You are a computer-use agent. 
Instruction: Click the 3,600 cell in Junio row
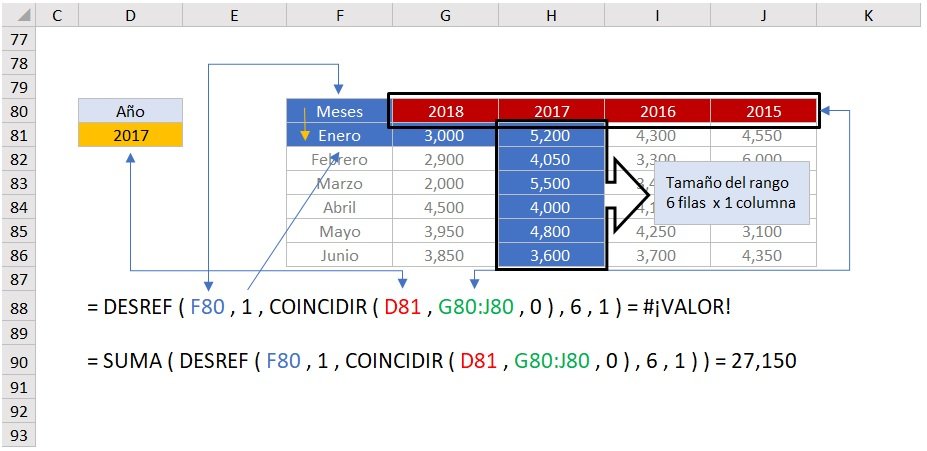click(x=551, y=255)
